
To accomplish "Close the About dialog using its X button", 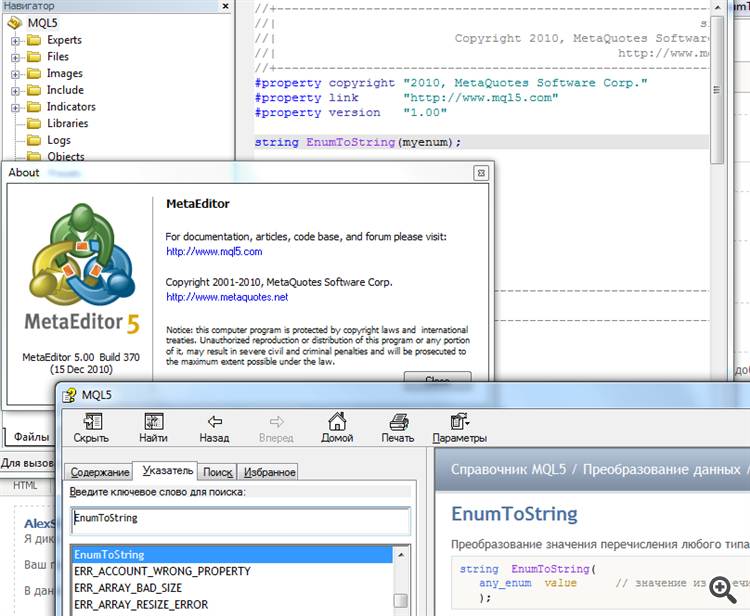I will 481,173.
